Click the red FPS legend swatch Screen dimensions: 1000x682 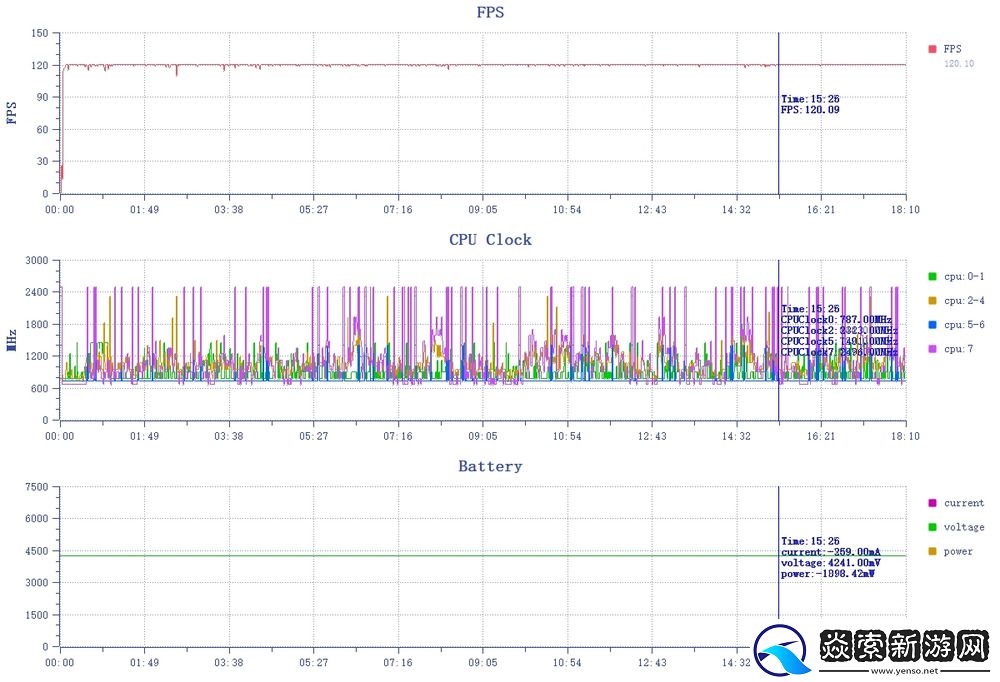[x=932, y=49]
